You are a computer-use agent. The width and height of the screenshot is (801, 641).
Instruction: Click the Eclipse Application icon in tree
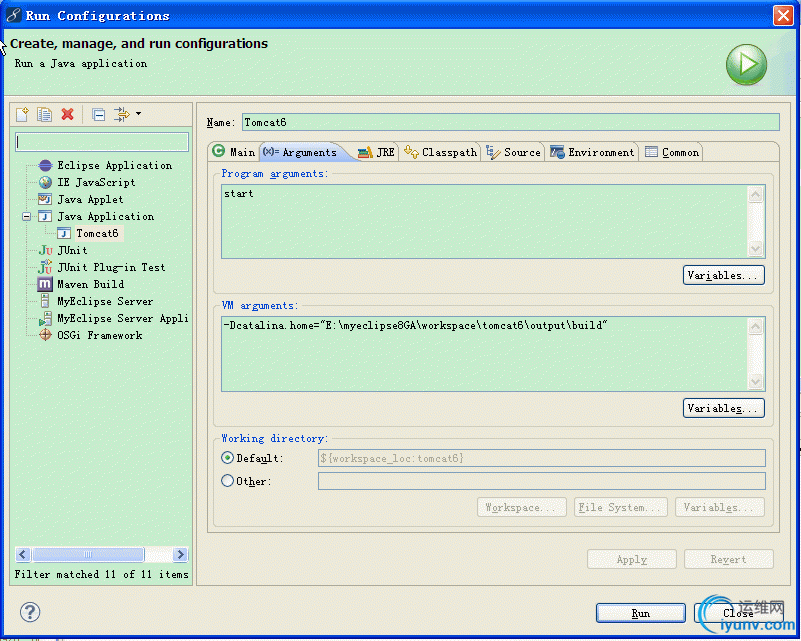click(45, 165)
